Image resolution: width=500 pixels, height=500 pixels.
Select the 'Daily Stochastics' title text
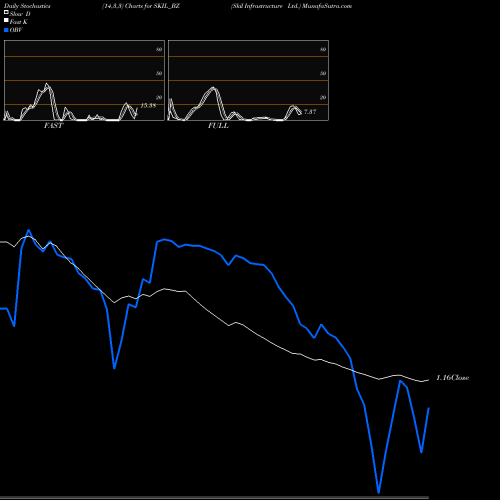(x=27, y=6)
